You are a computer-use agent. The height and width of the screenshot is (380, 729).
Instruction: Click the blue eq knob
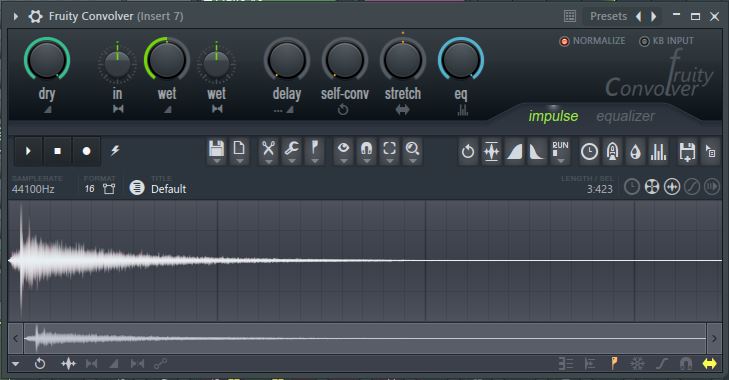point(461,60)
